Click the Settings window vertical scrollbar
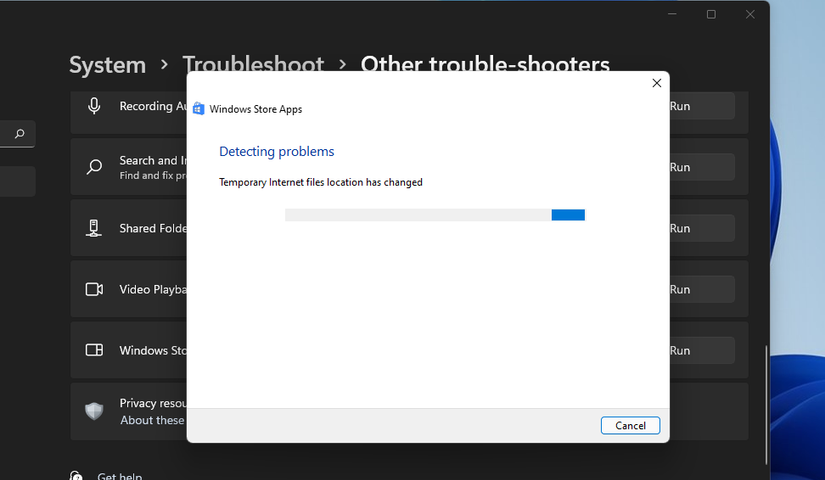 766,404
